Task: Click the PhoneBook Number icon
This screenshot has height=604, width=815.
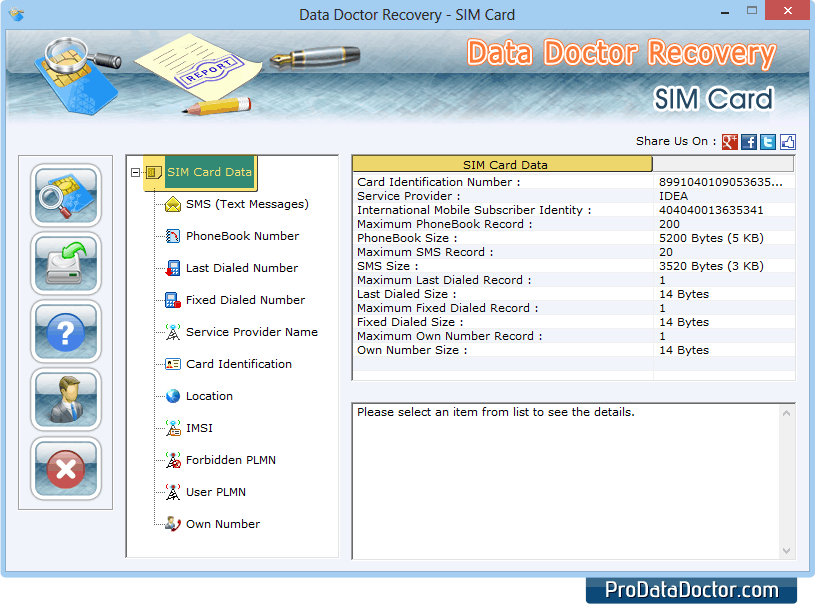Action: (x=173, y=236)
